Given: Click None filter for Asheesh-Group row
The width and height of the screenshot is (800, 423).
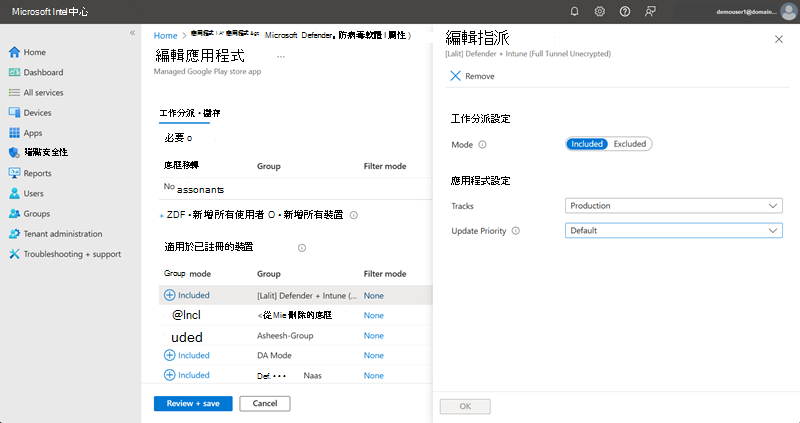Looking at the screenshot, I should (x=373, y=336).
